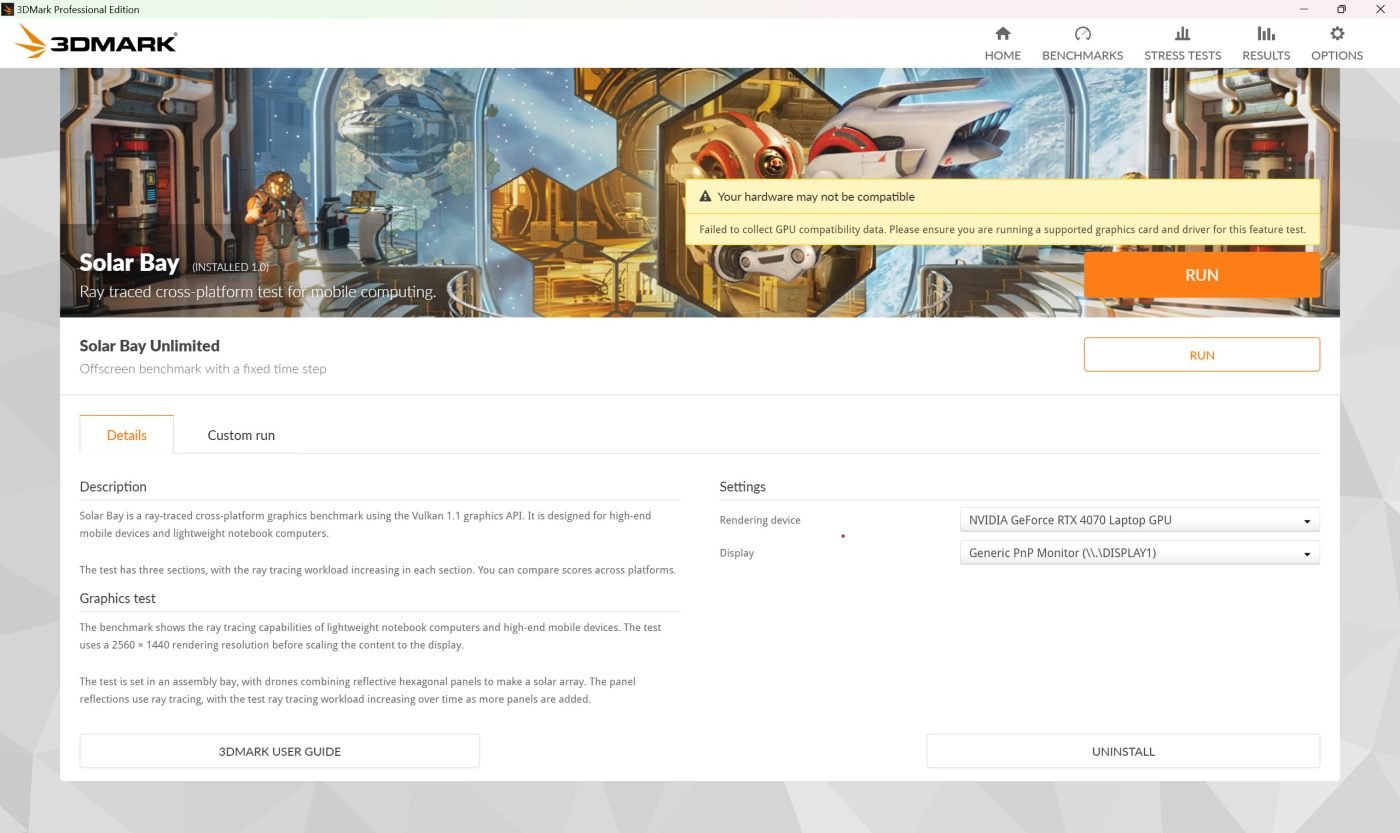Click 'Offscreen benchmark with a fixed time step'
Image resolution: width=1400 pixels, height=833 pixels.
(203, 369)
